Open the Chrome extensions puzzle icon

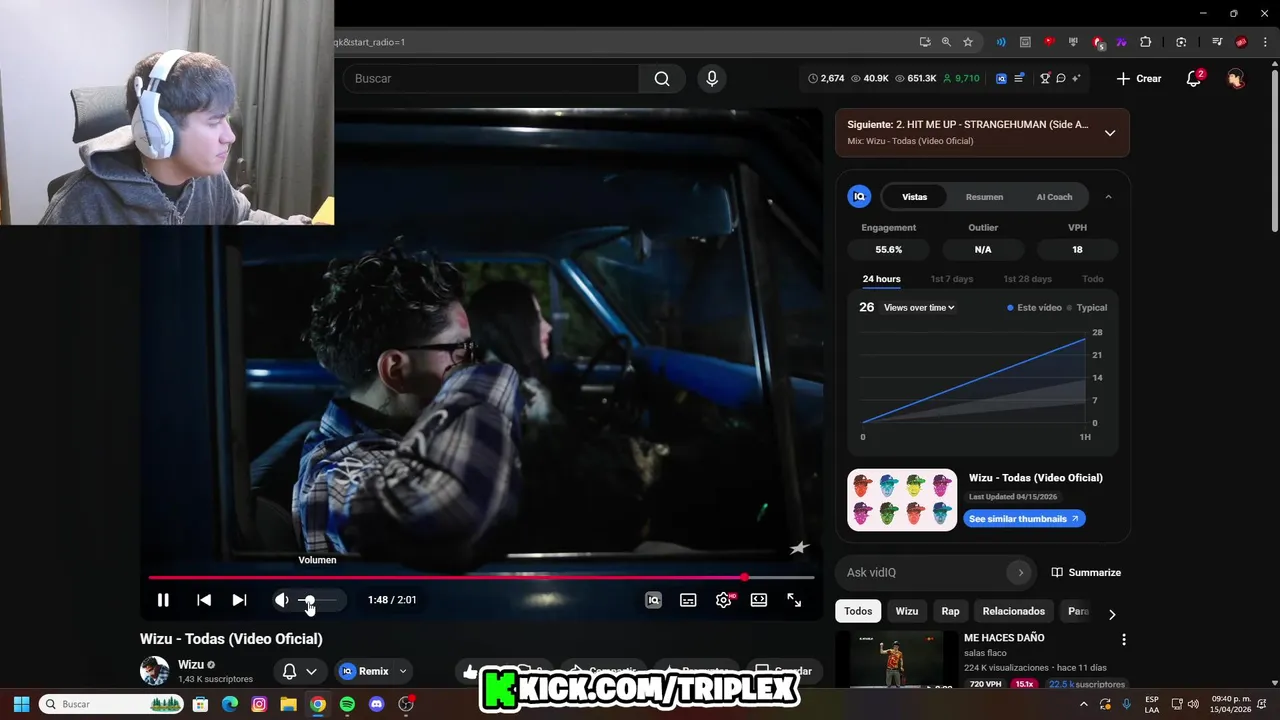coord(1146,42)
